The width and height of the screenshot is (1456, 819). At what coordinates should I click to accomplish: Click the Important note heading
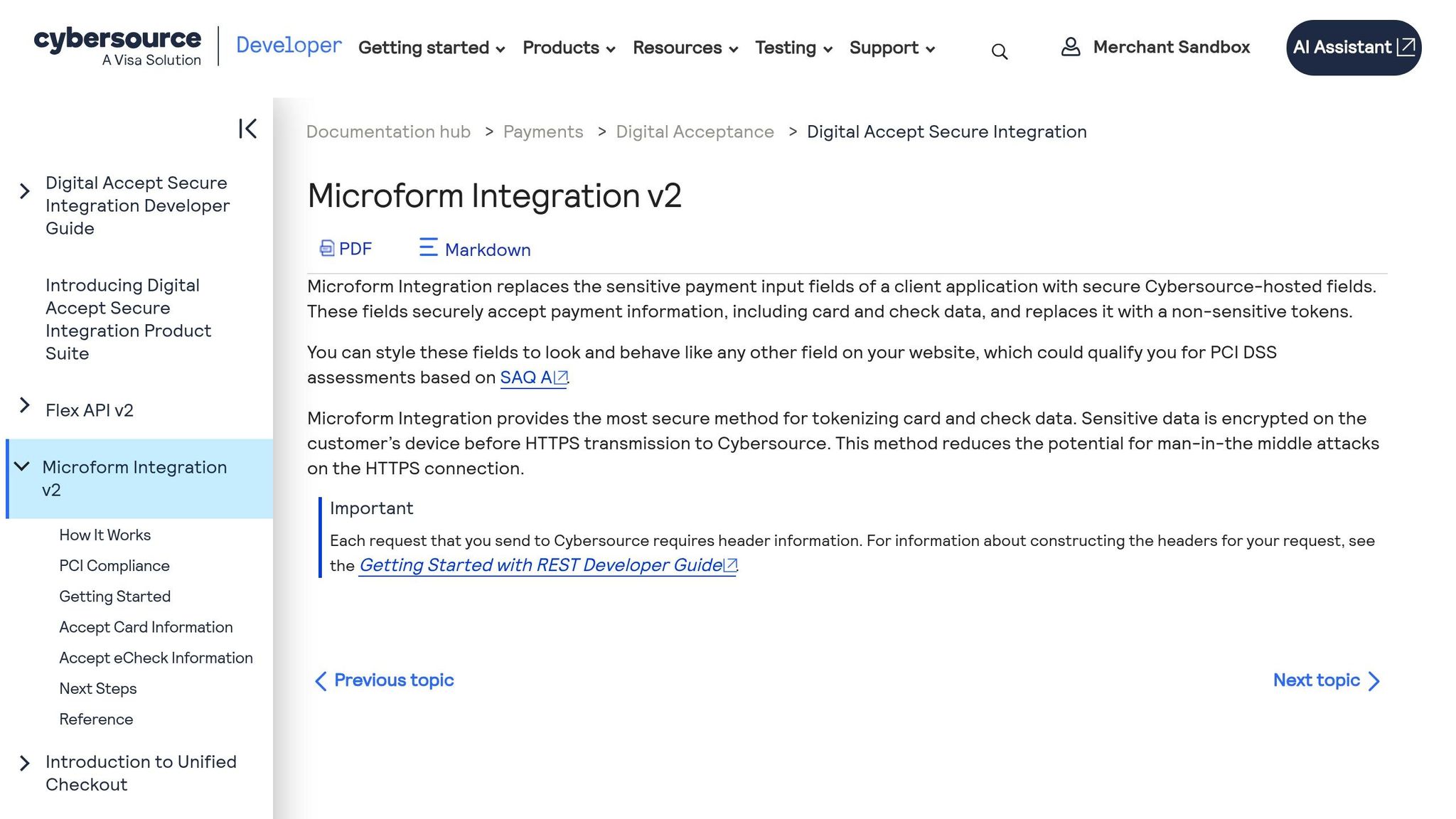[371, 508]
